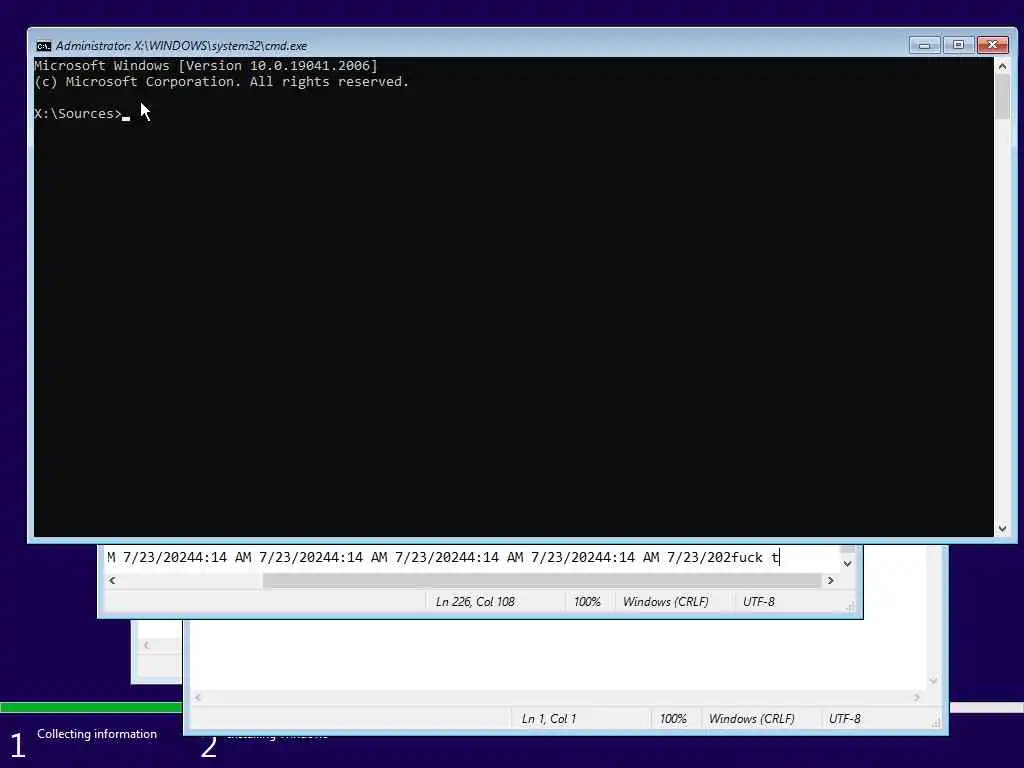Screen dimensions: 1024x768
Task: Click 'Ln 226, Col 108' status entry
Action: [475, 601]
